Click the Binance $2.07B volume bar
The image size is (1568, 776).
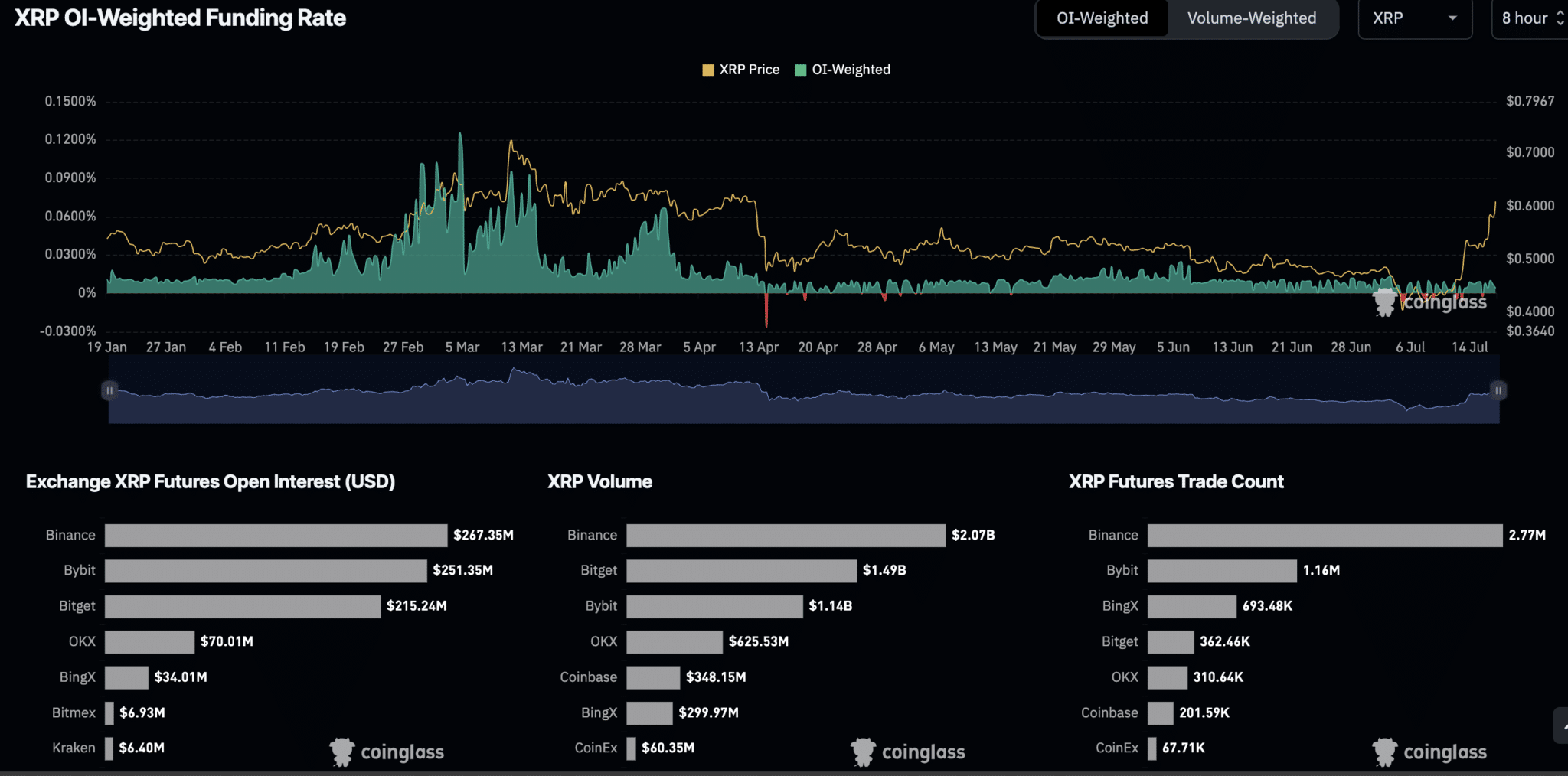pyautogui.click(x=785, y=535)
